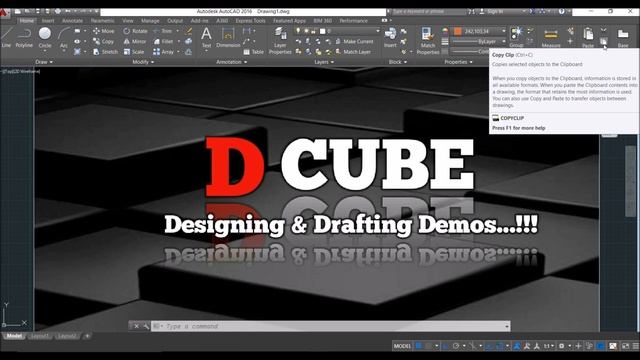This screenshot has width=640, height=360.
Task: Expand the Draw panel
Action: pos(44,62)
